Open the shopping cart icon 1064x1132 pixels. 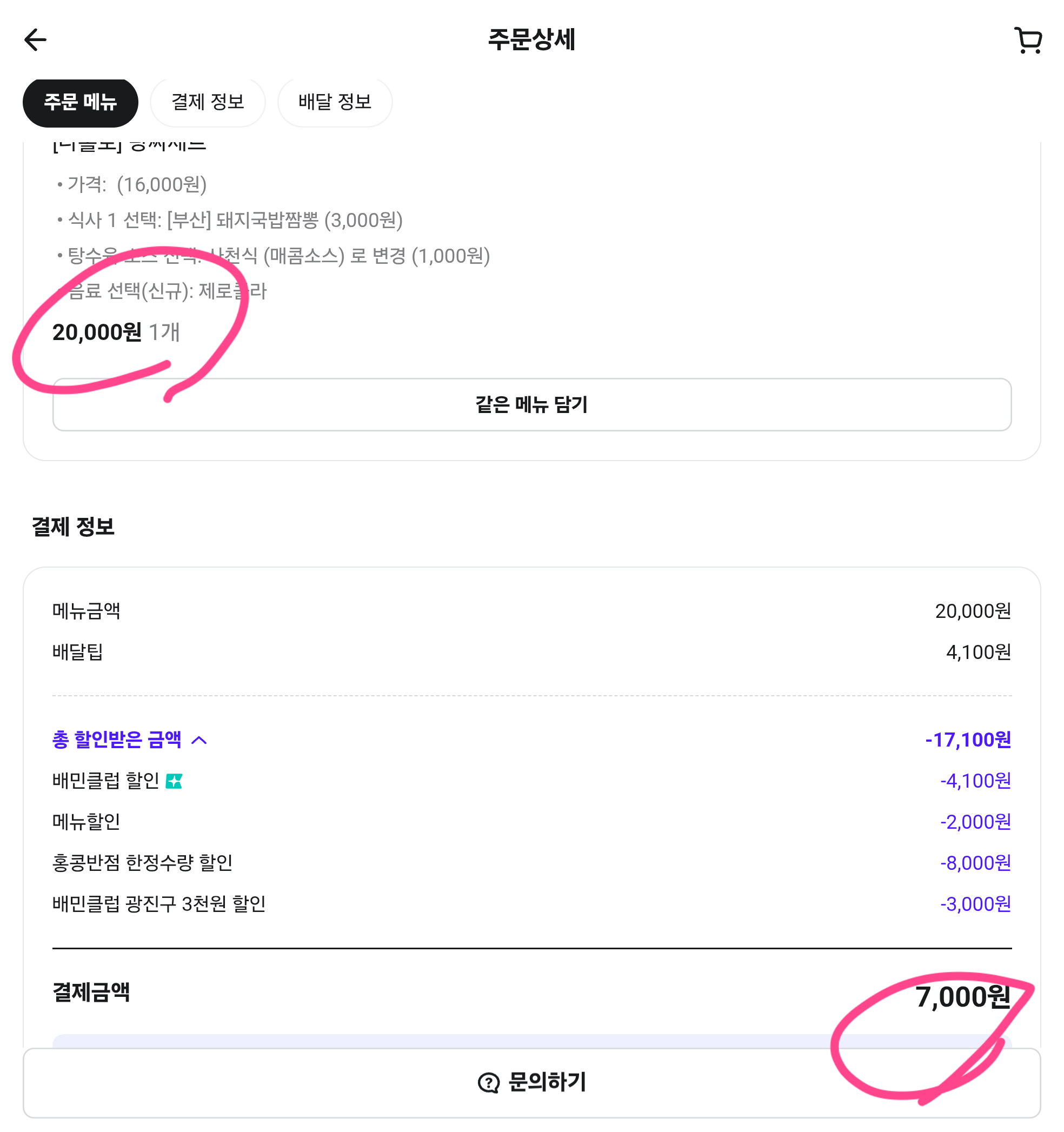[1028, 41]
